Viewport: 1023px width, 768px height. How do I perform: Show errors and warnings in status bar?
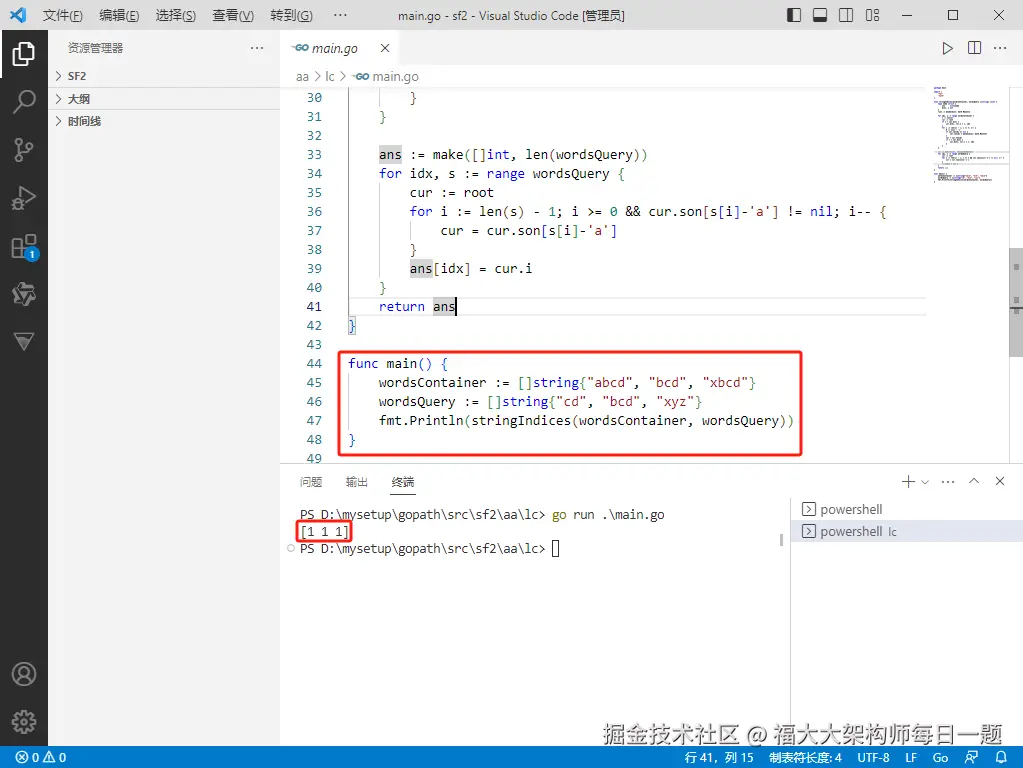tap(41, 758)
